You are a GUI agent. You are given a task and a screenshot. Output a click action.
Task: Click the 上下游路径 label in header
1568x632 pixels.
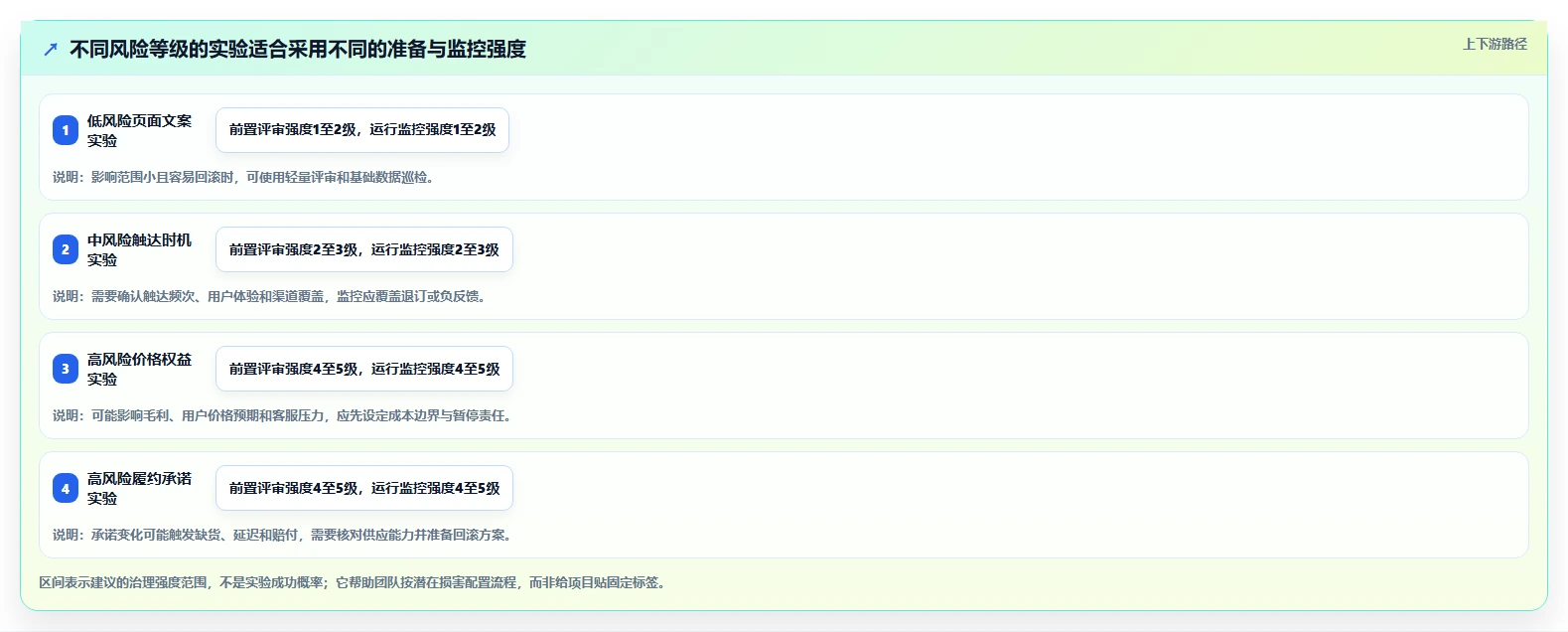[1495, 44]
